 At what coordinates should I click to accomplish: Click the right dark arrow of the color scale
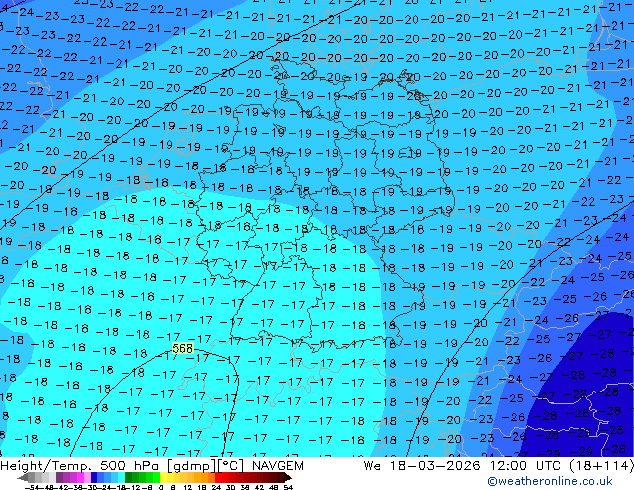click(288, 478)
